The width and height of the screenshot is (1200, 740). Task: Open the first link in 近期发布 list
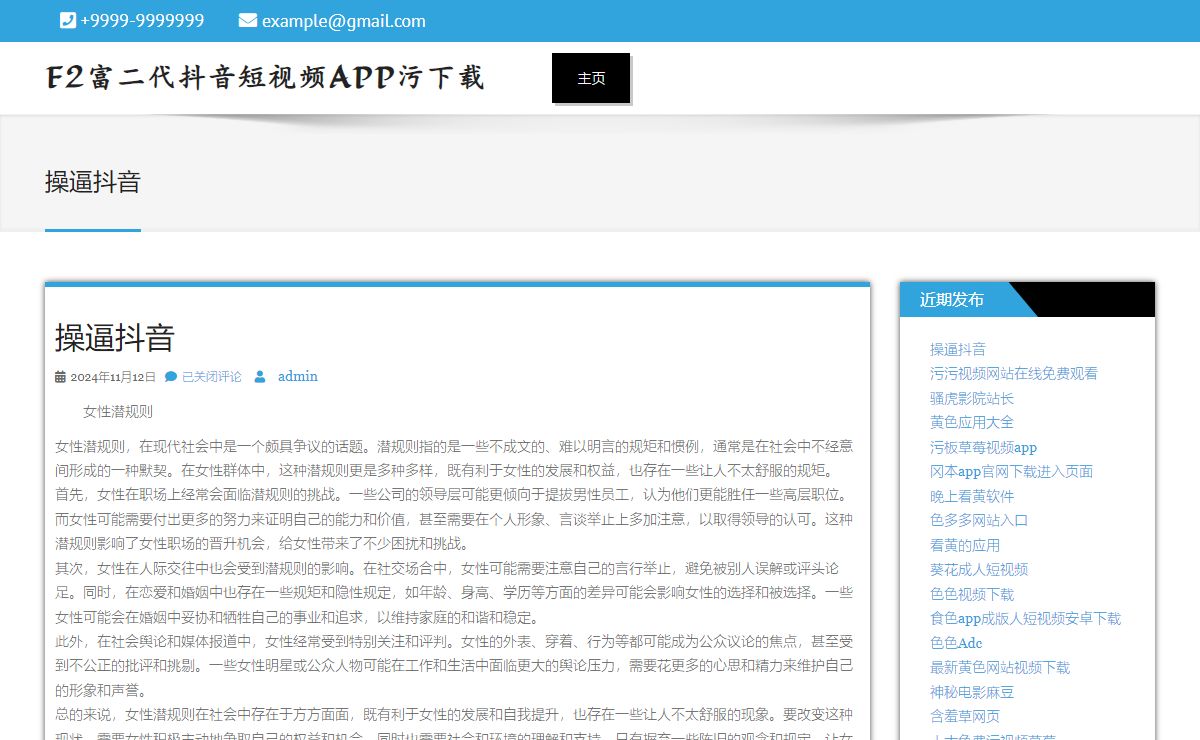click(958, 349)
